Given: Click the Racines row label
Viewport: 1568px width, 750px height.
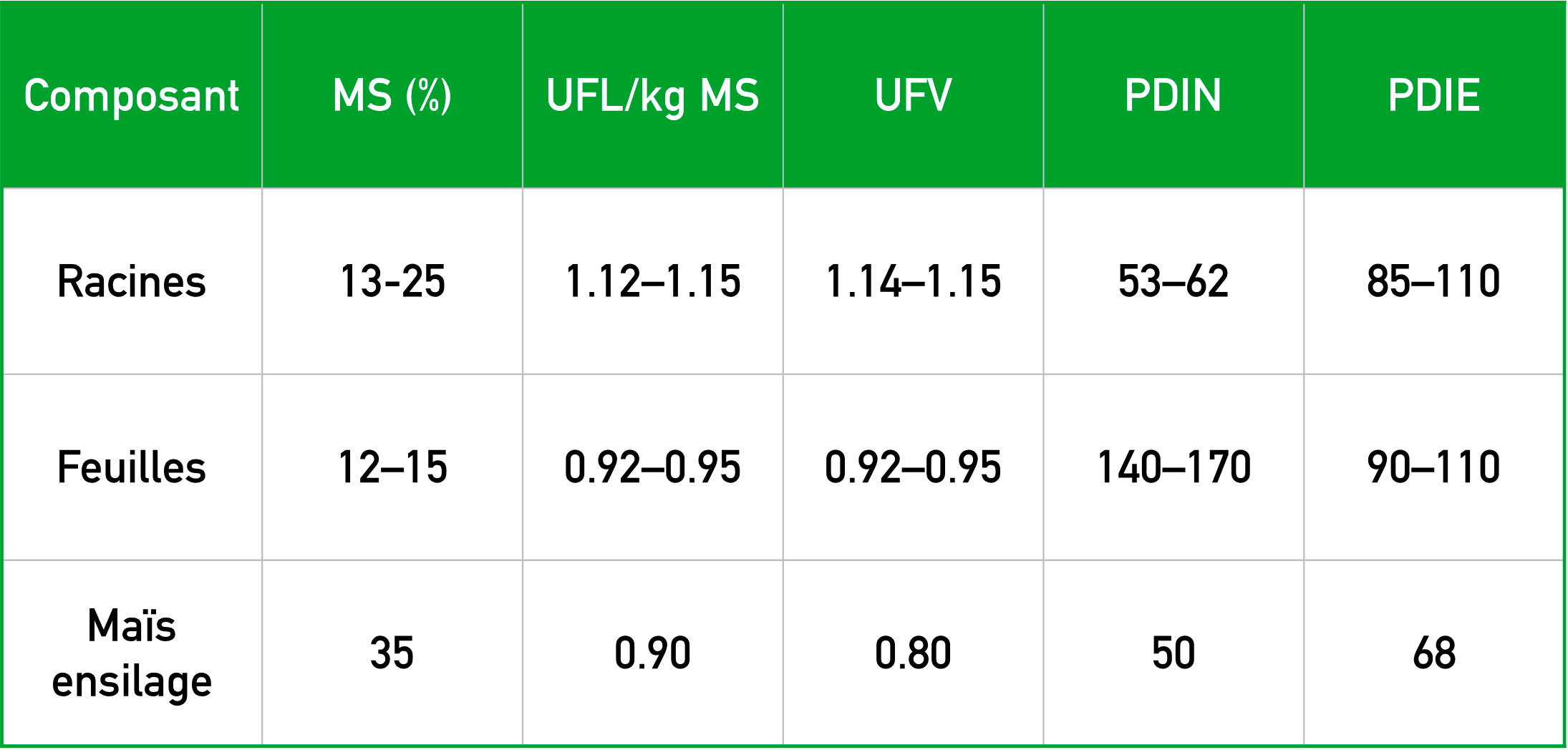Looking at the screenshot, I should click(x=132, y=281).
